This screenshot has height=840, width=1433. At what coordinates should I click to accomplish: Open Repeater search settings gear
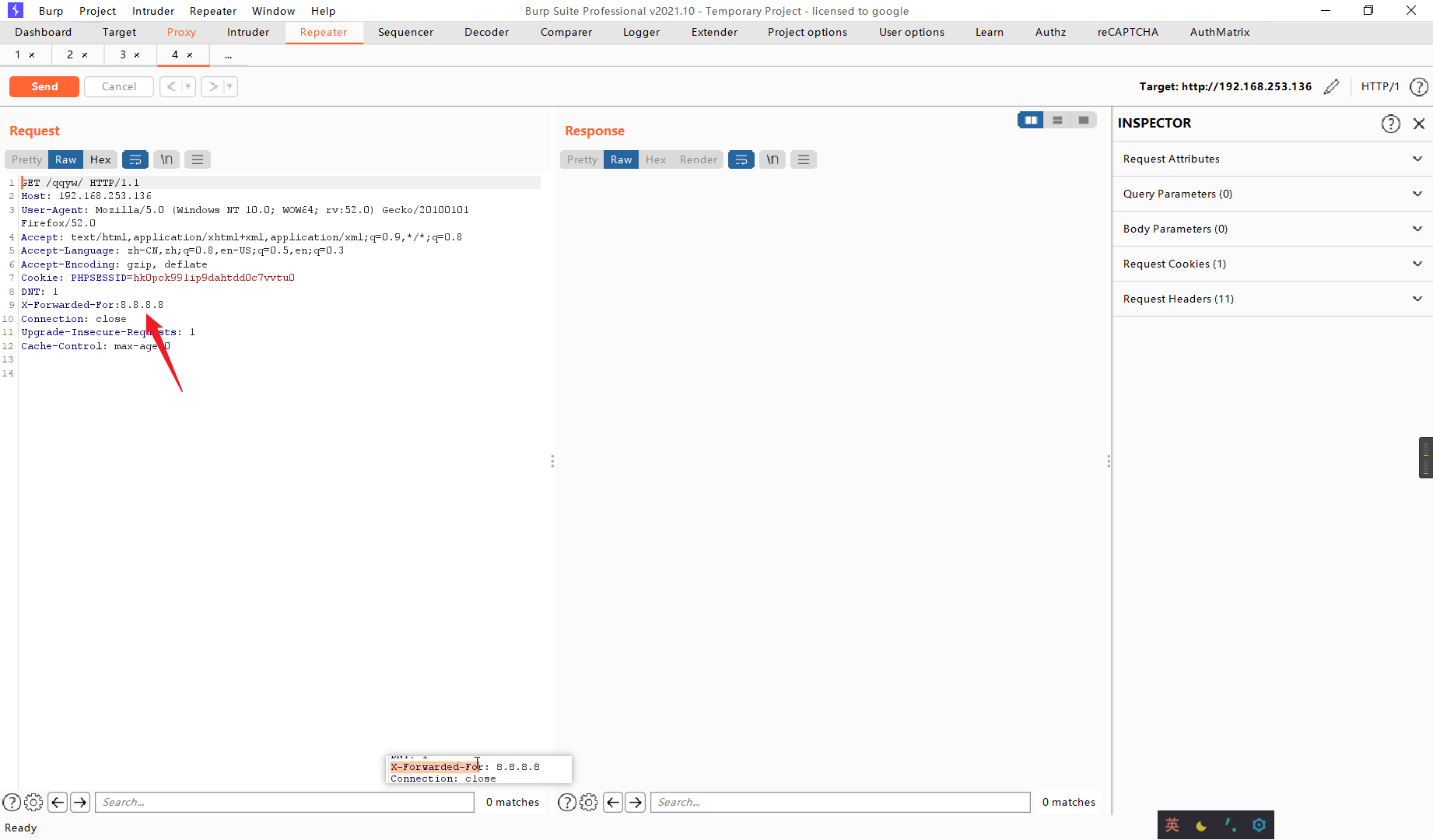pyautogui.click(x=33, y=802)
